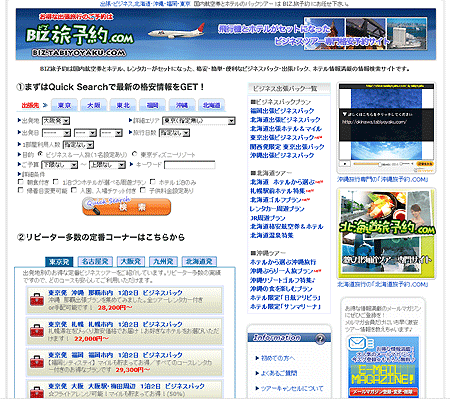Open the 沖縄リゾートゴルフ特集 link

(282, 280)
